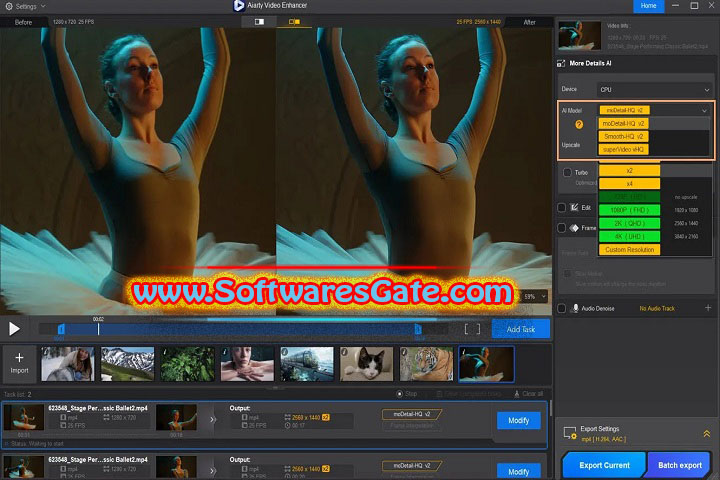
Task: Enable the Frame interpolation checkbox
Action: point(561,228)
